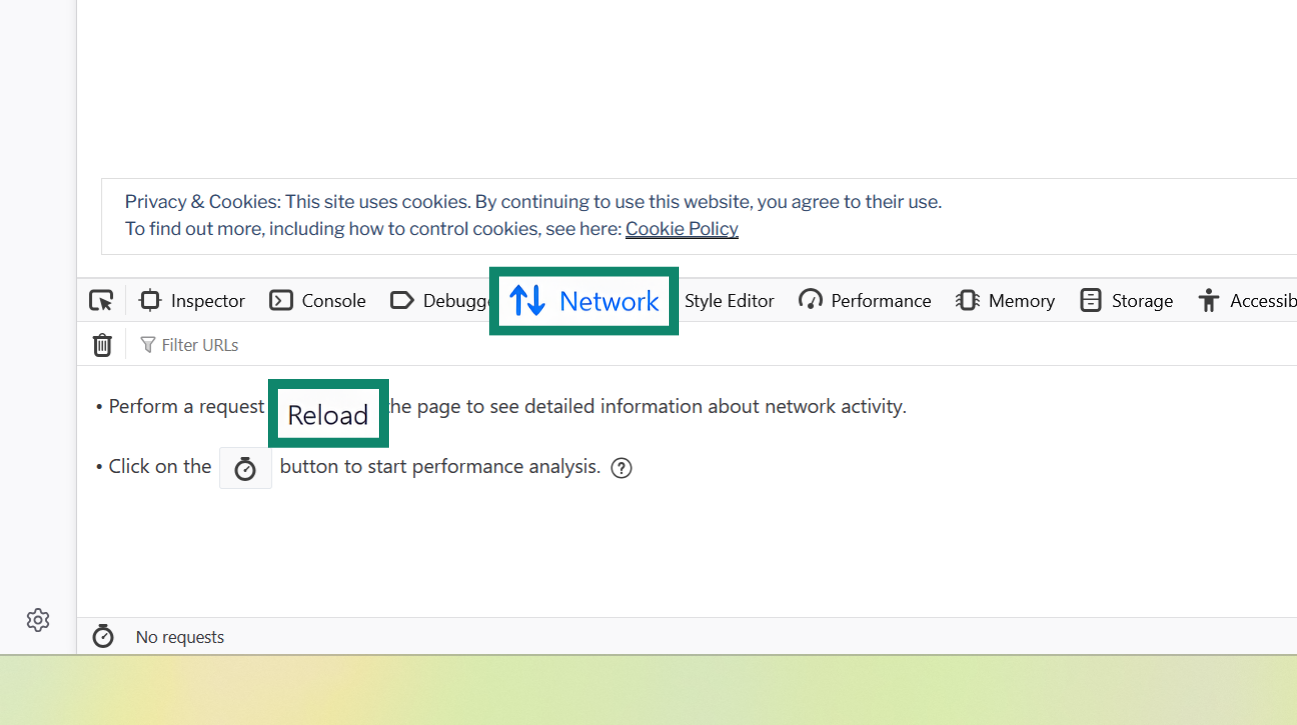Screen dimensions: 1297x725
Task: Click the up-down arrows icon on Network tab
Action: point(527,300)
